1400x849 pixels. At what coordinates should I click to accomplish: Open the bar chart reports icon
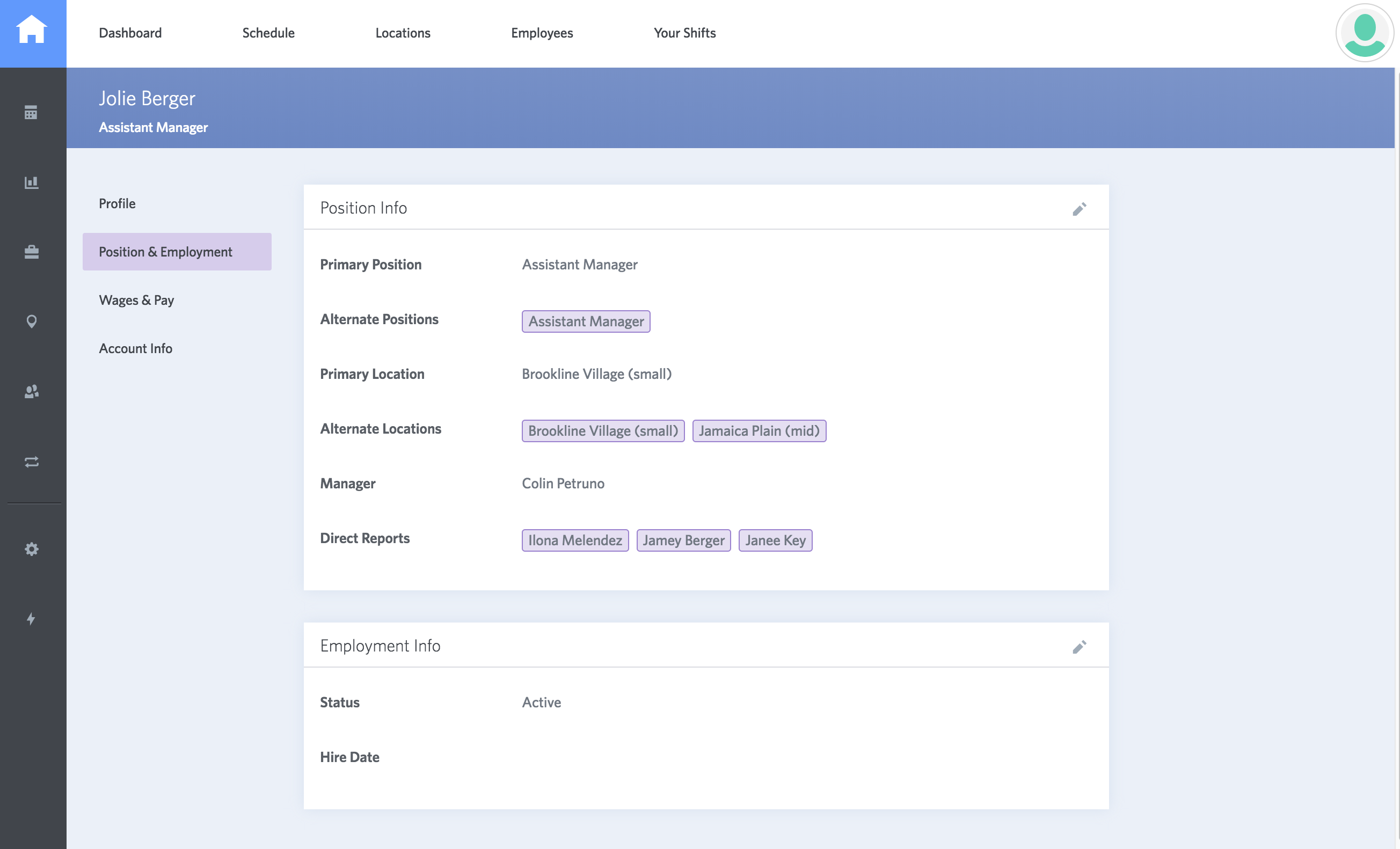point(31,182)
